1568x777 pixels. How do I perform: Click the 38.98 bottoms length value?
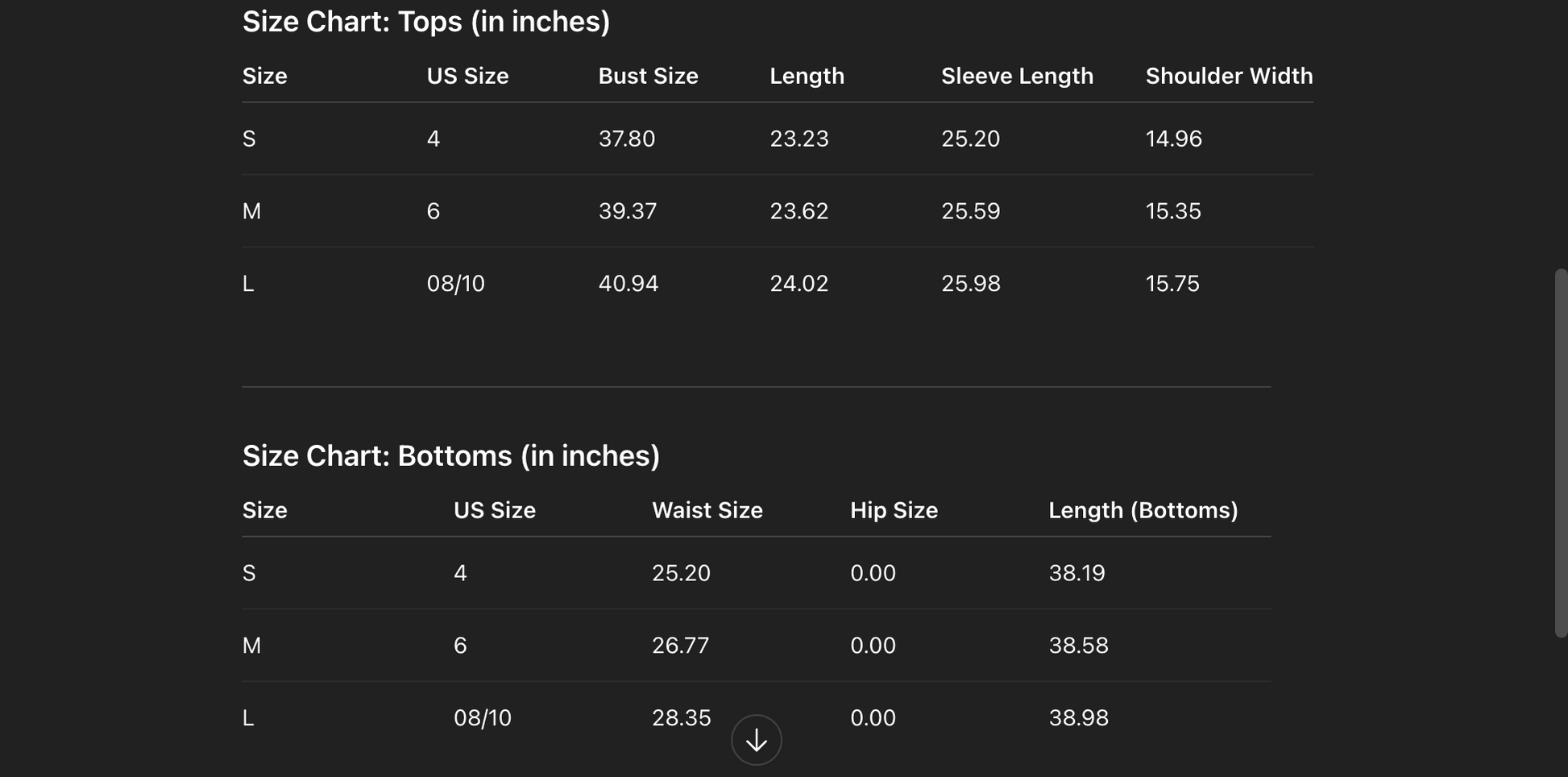[1078, 718]
